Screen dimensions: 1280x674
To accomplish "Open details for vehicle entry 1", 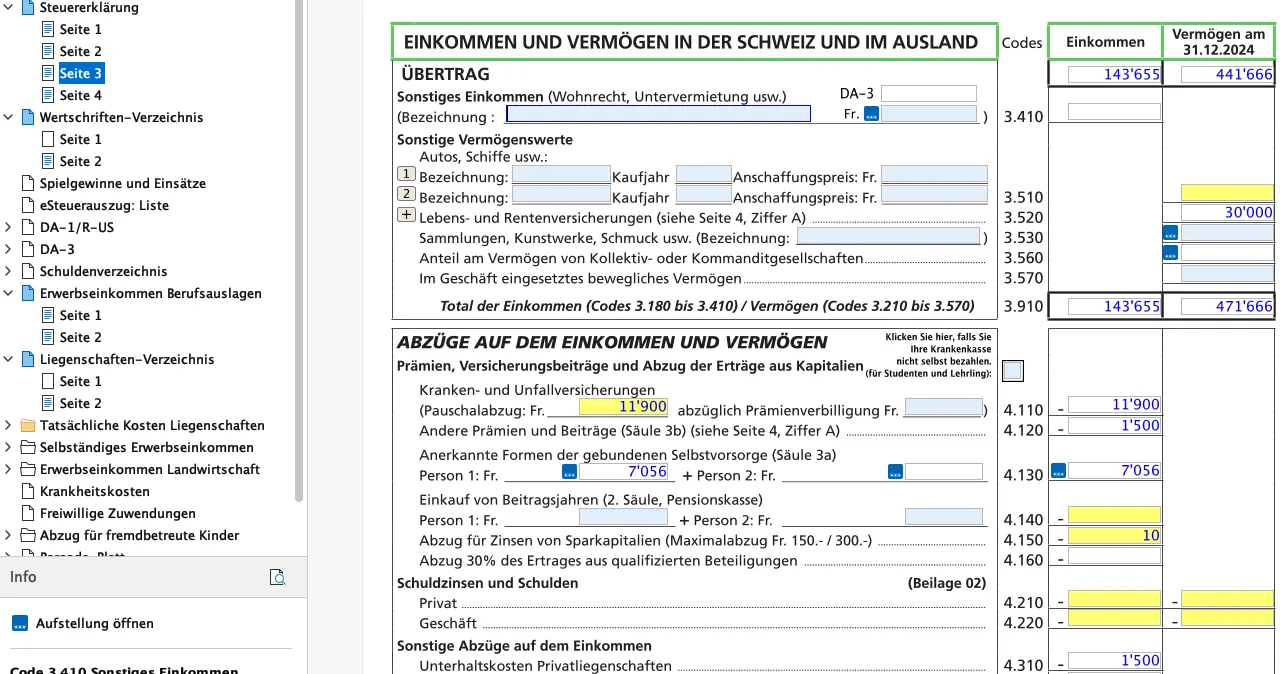I will pyautogui.click(x=406, y=173).
